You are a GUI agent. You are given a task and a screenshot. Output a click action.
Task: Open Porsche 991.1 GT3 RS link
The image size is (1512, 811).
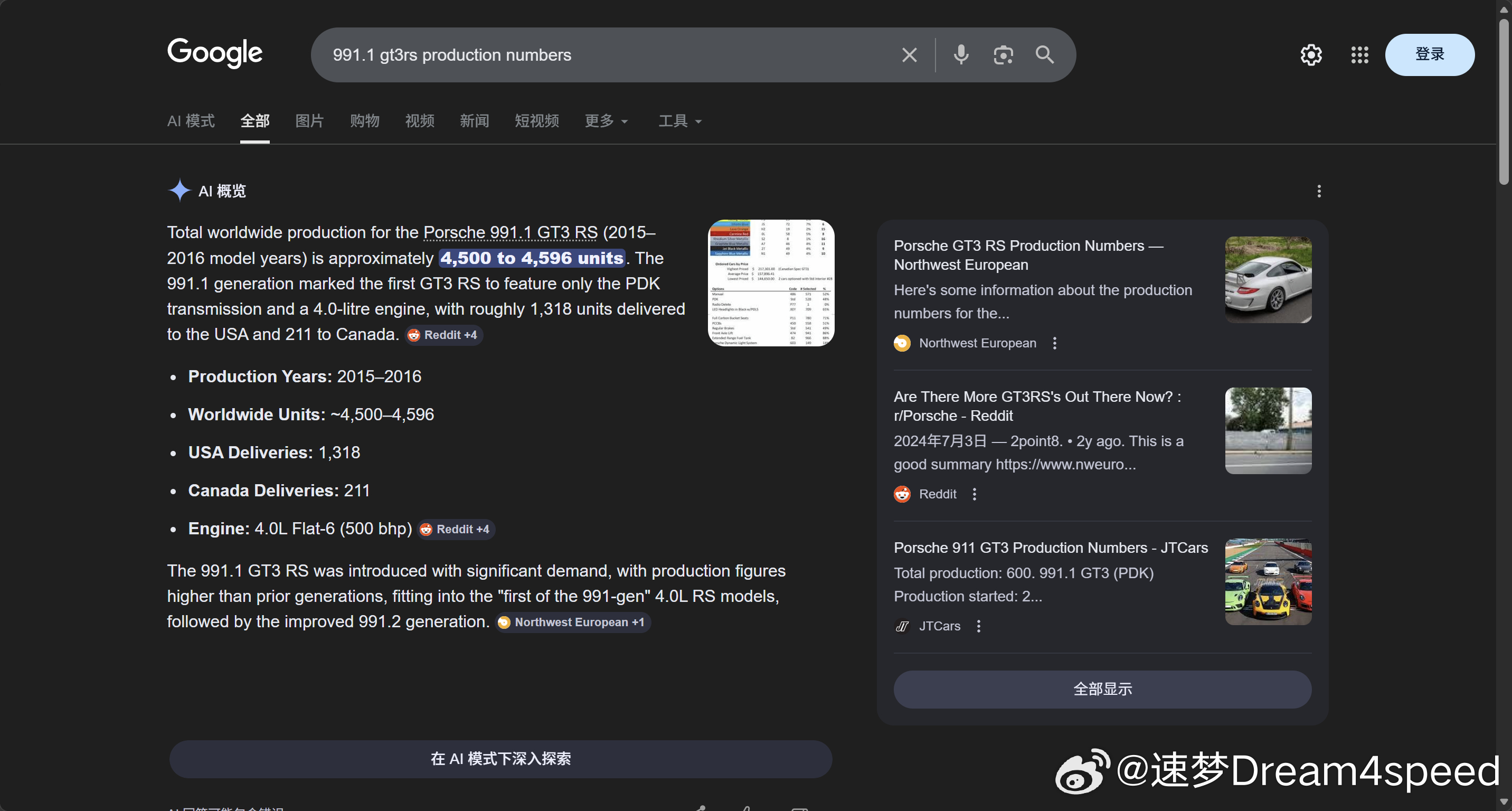[510, 232]
